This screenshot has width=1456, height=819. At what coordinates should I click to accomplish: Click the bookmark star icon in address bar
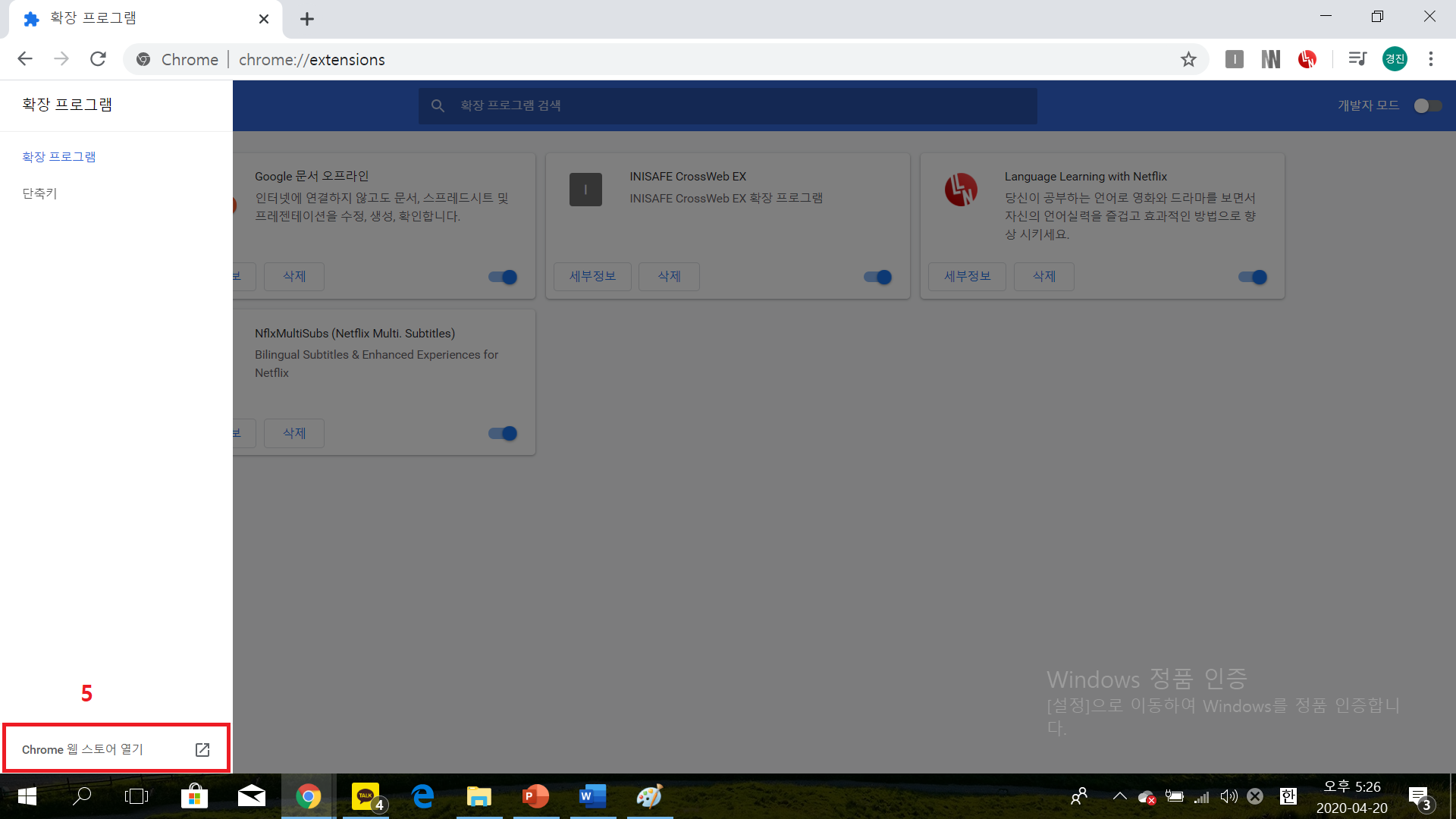pos(1188,59)
